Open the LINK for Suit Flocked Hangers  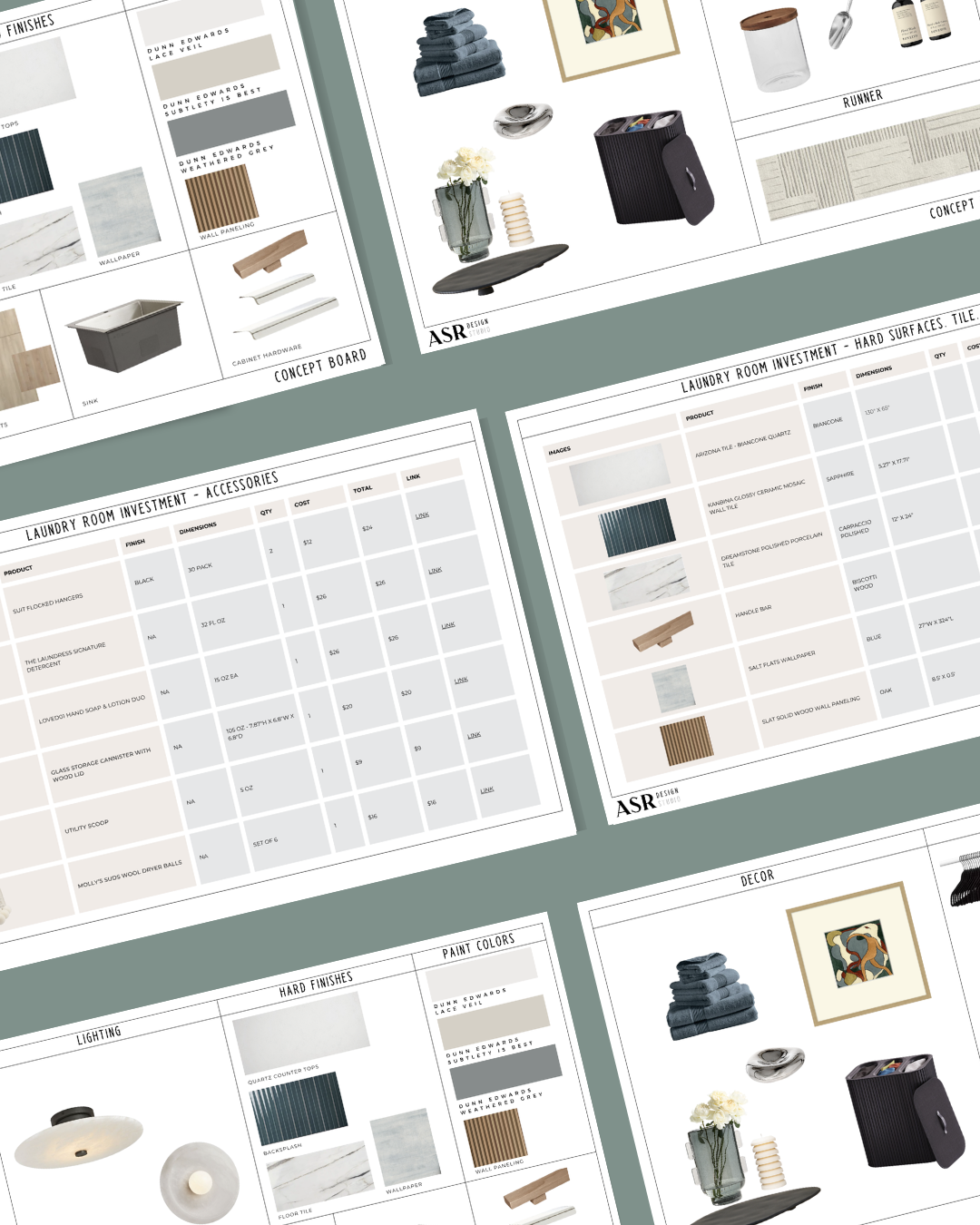coord(423,515)
